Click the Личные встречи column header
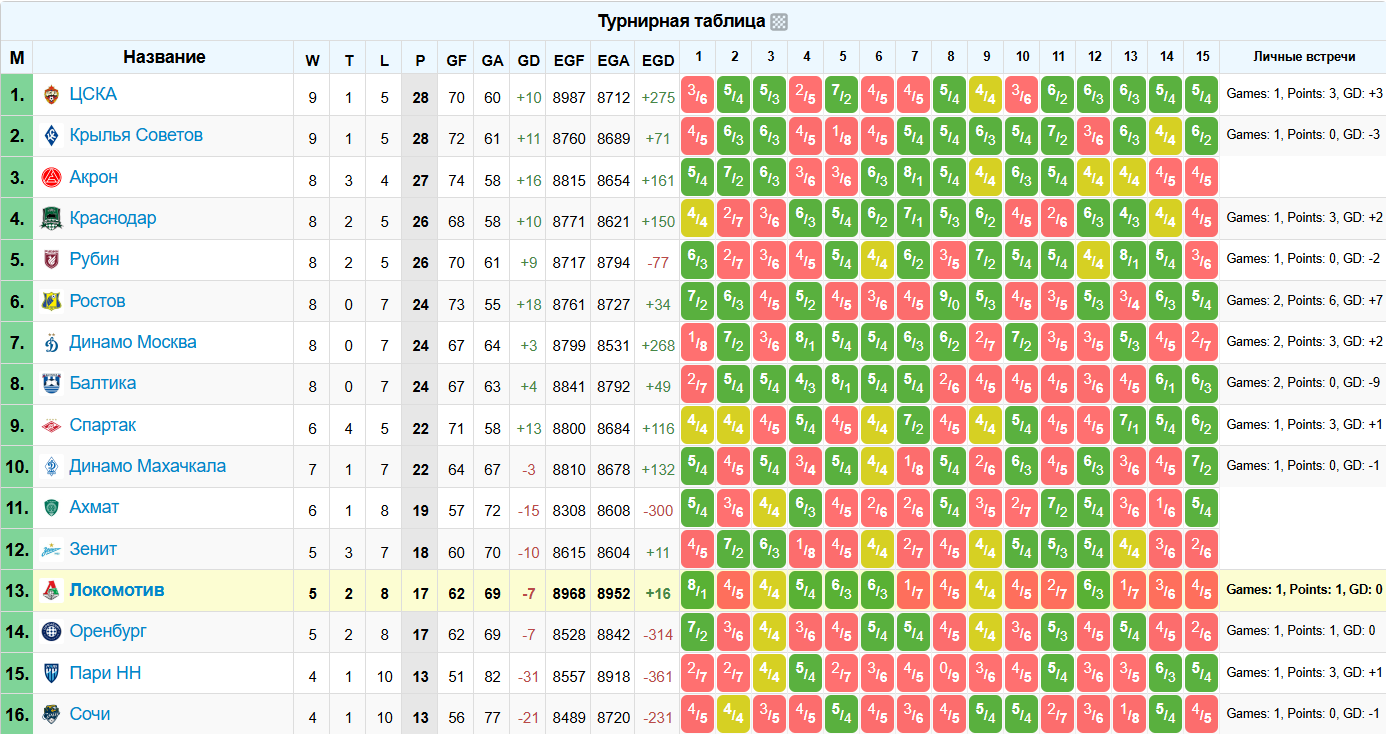1386x734 pixels. (1302, 57)
